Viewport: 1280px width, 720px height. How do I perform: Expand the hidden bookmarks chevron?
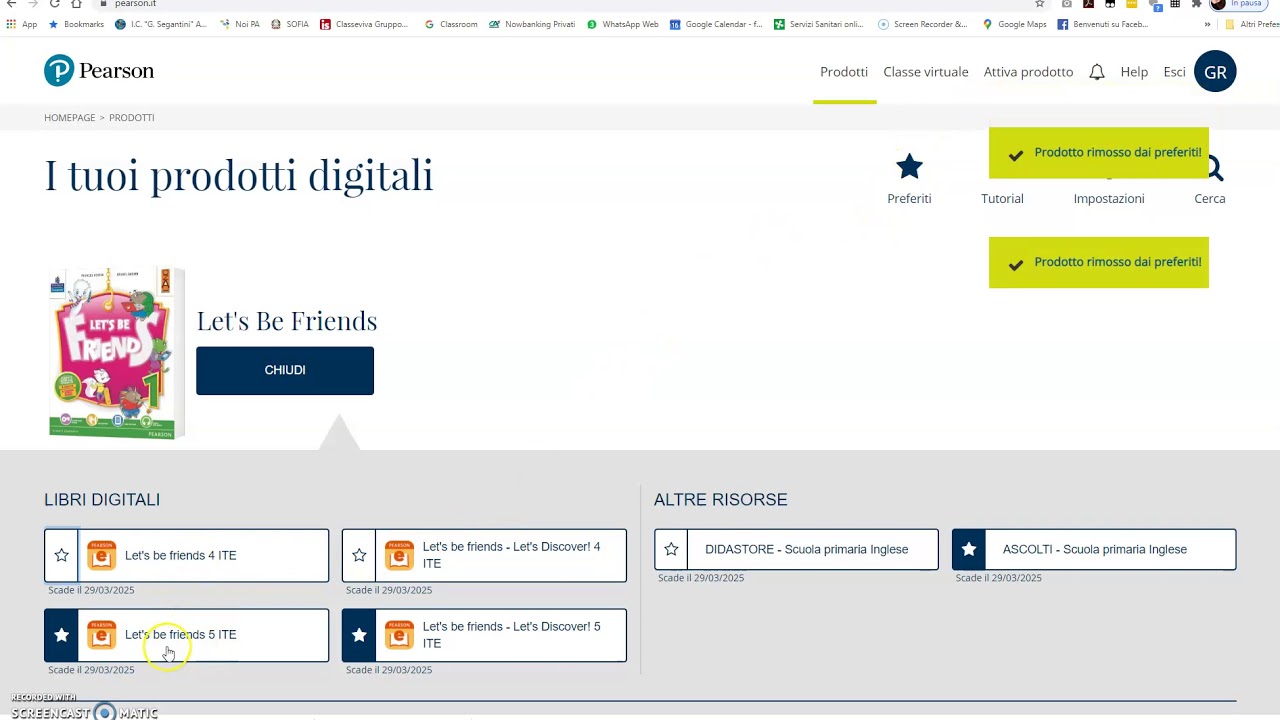(1207, 24)
